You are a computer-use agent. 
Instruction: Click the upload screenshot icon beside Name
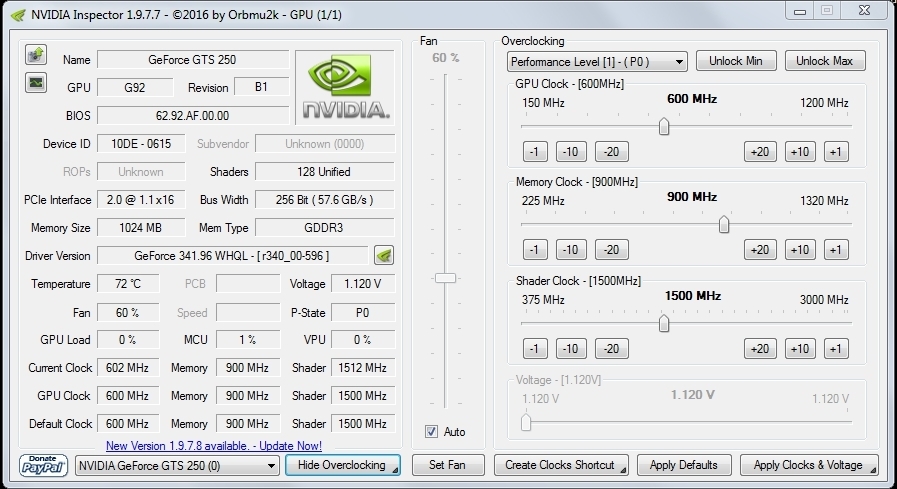tap(36, 55)
